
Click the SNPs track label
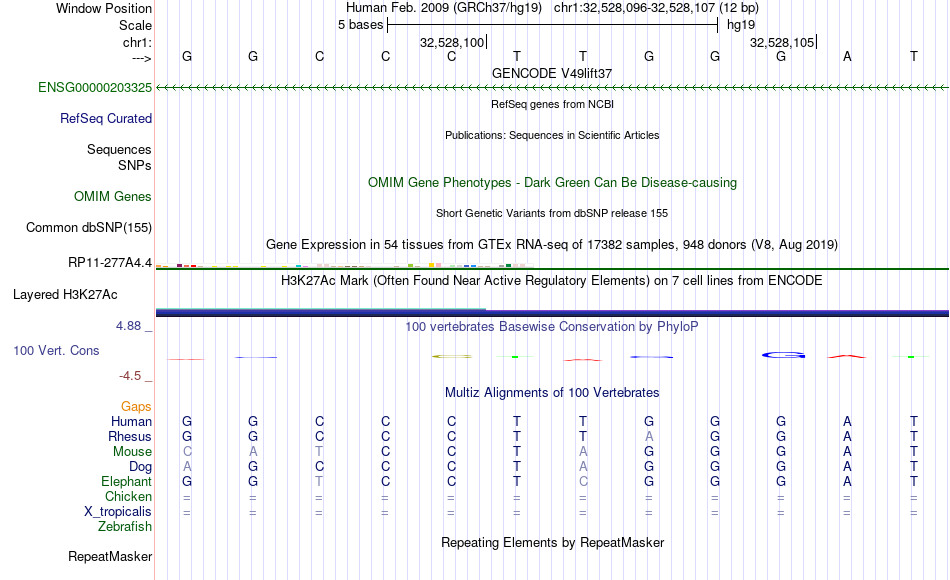135,165
